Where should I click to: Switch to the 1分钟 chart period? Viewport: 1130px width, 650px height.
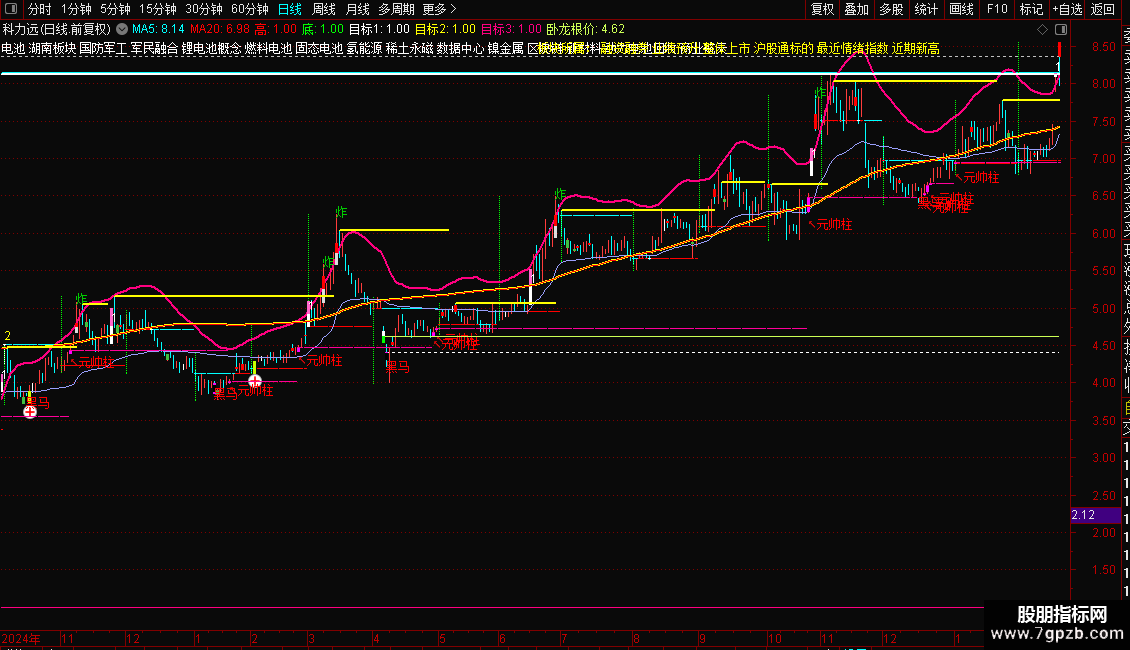click(x=76, y=9)
